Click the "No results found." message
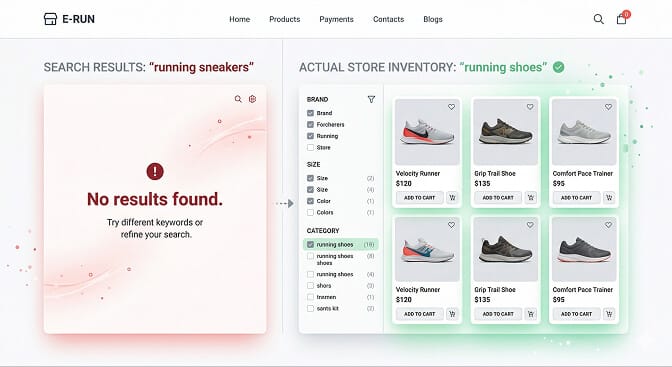The width and height of the screenshot is (672, 367). point(155,199)
